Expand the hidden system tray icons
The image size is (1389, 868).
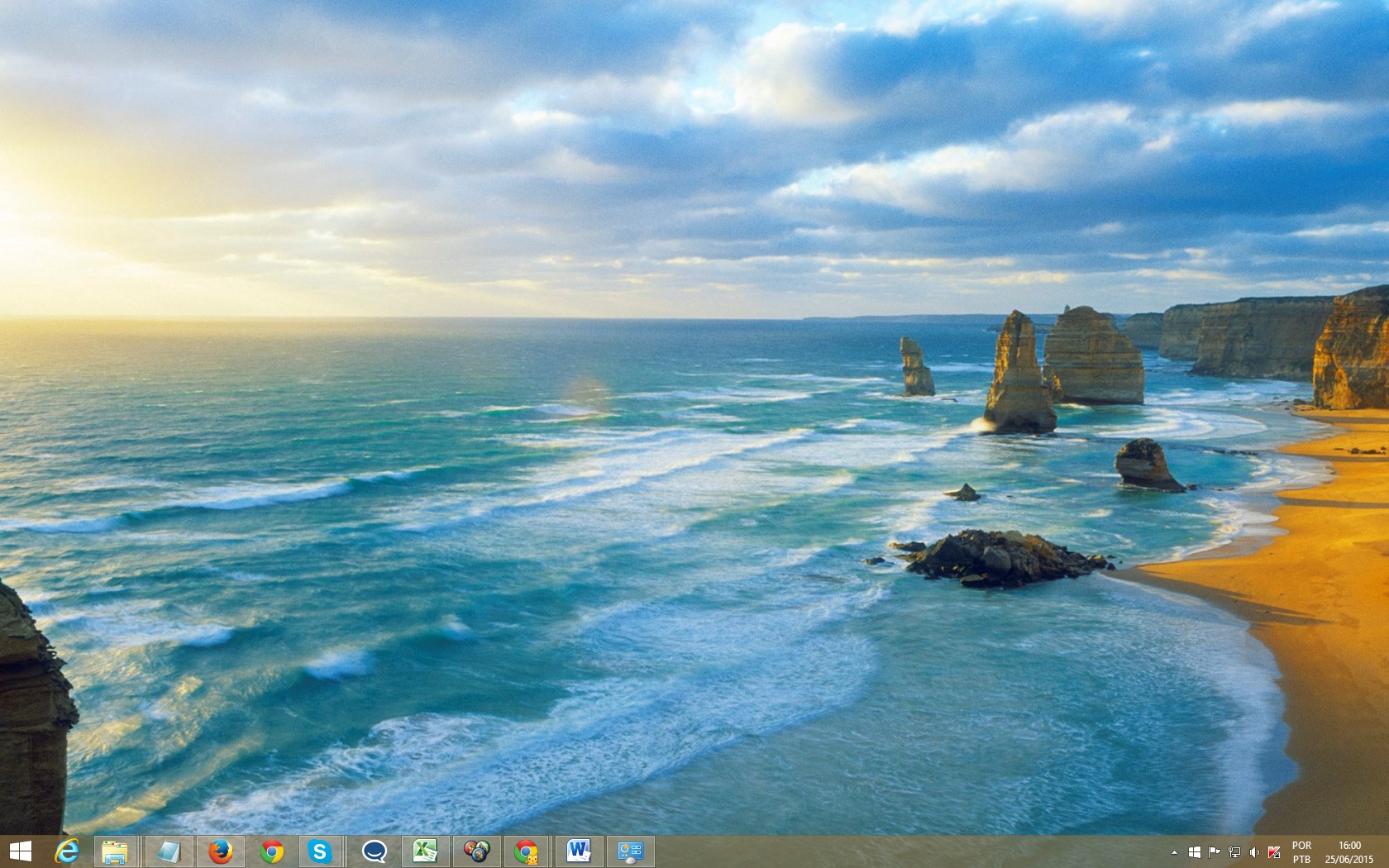tap(1175, 851)
